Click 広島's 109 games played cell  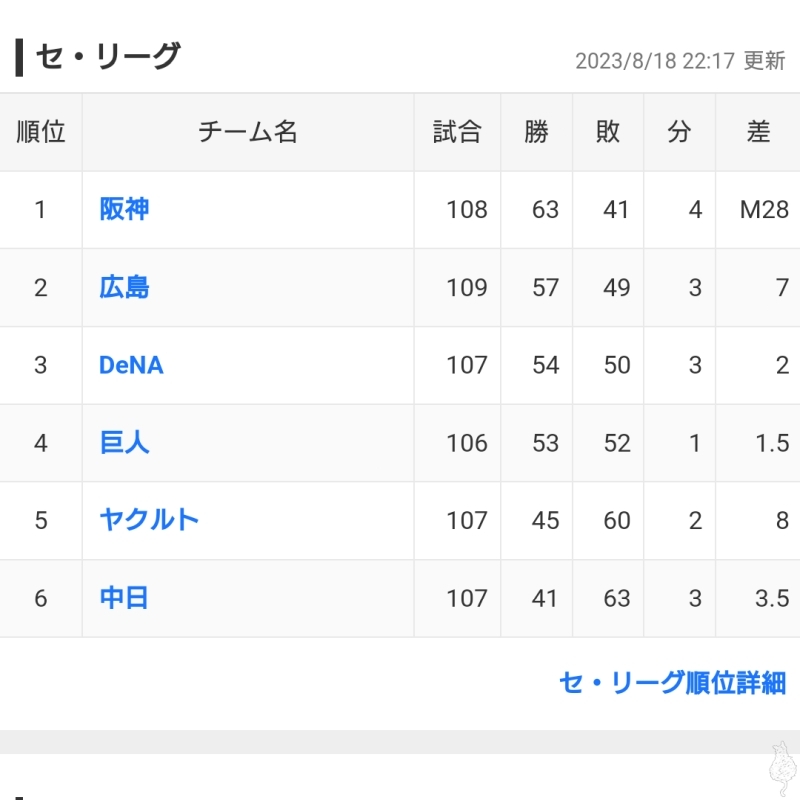[467, 287]
